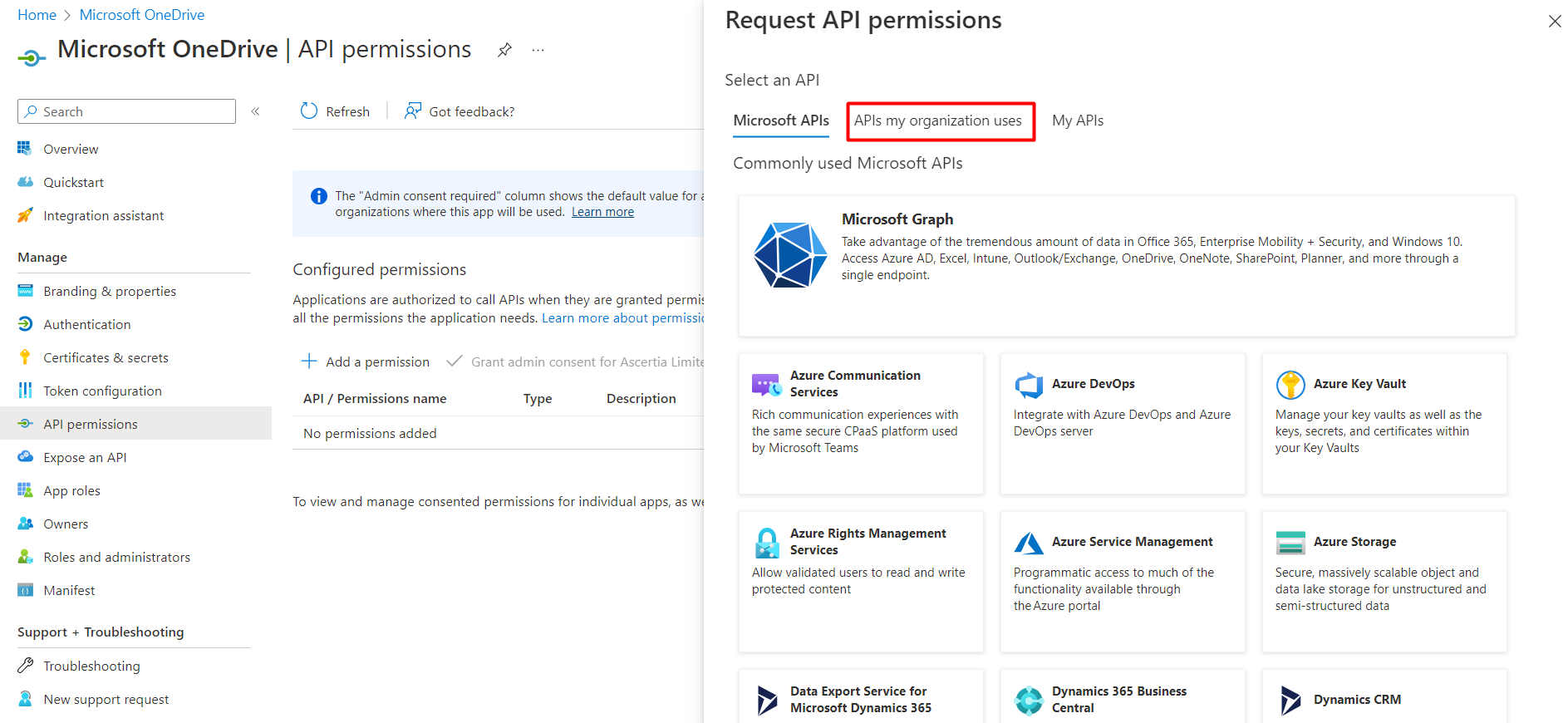Image resolution: width=1568 pixels, height=723 pixels.
Task: Click Grant admin consent for Ascertia button
Action: click(x=575, y=361)
